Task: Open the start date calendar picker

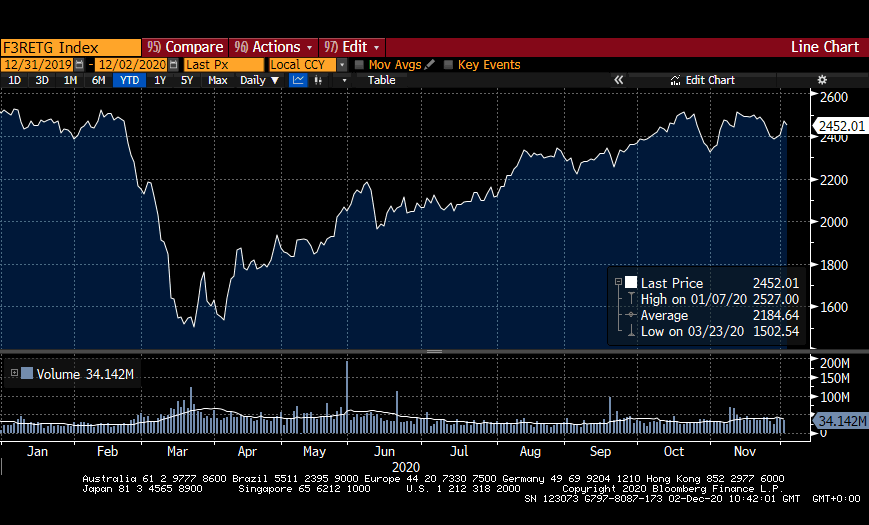Action: 79,65
